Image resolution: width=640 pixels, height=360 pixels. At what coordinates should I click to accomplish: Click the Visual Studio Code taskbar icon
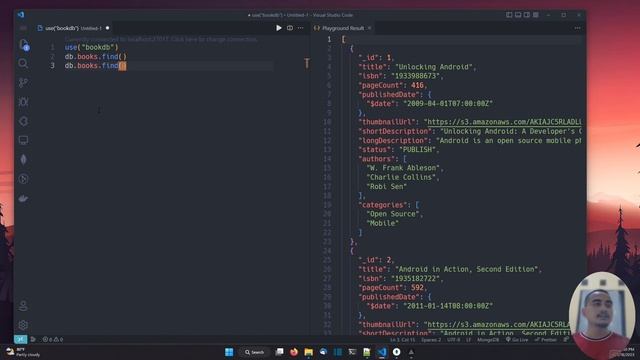point(382,352)
